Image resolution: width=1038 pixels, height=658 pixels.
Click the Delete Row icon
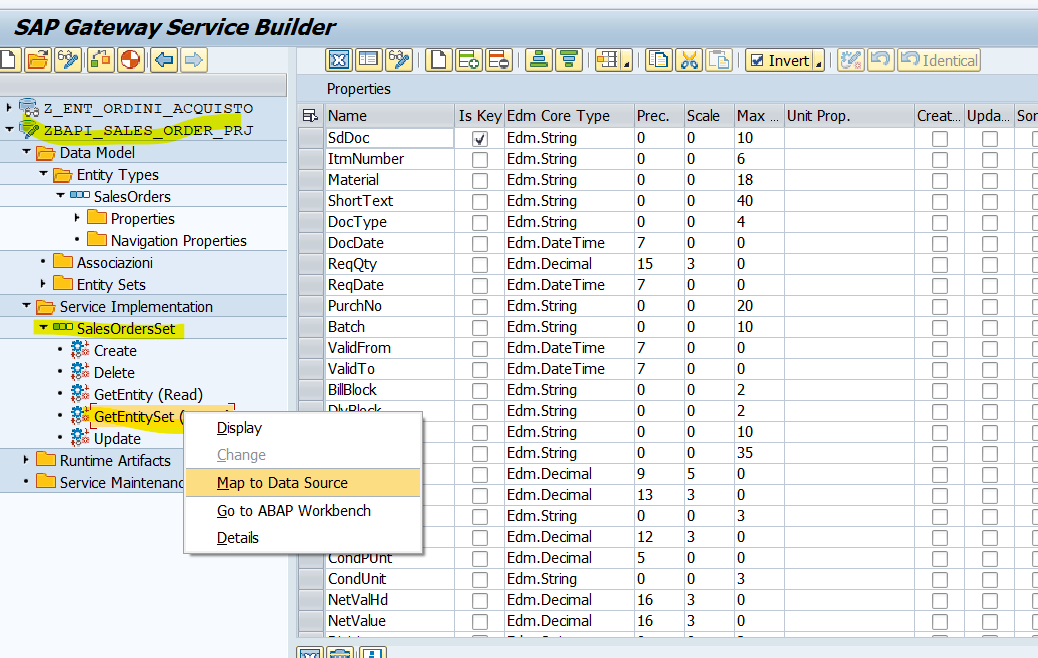(498, 60)
